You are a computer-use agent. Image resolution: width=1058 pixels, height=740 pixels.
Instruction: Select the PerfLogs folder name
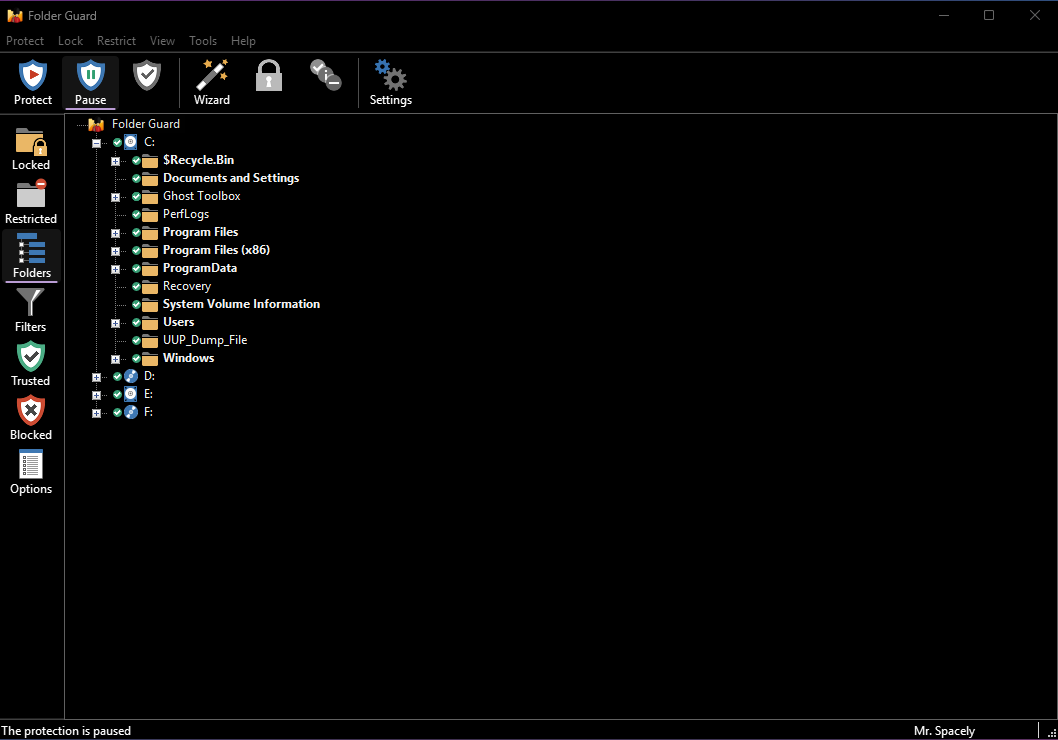point(186,215)
